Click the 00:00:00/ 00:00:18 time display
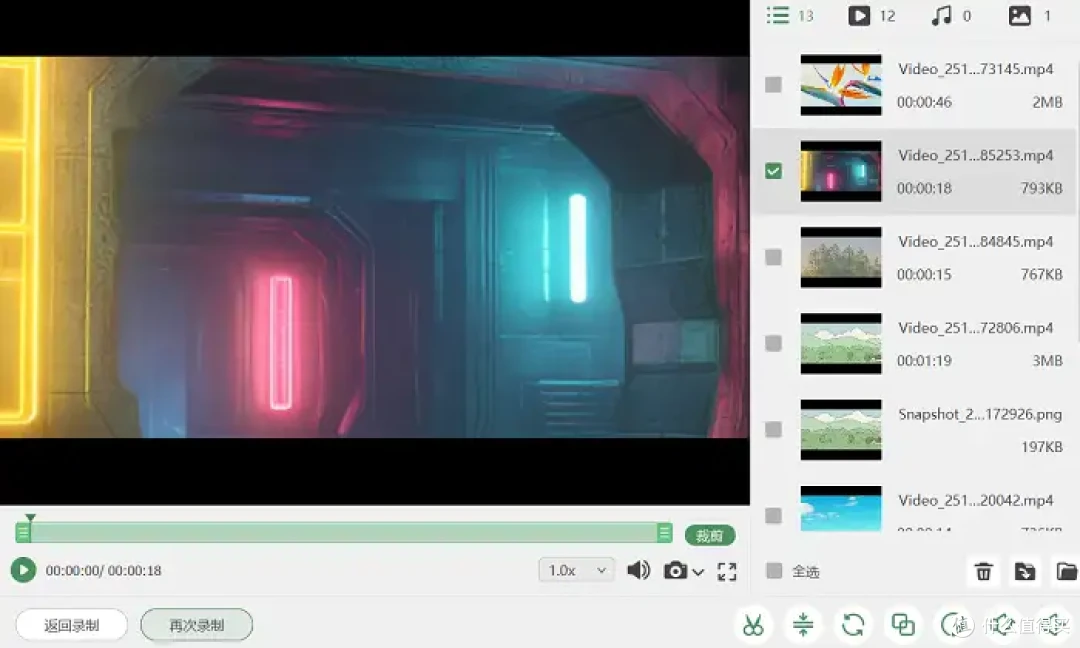1080x648 pixels. 103,570
